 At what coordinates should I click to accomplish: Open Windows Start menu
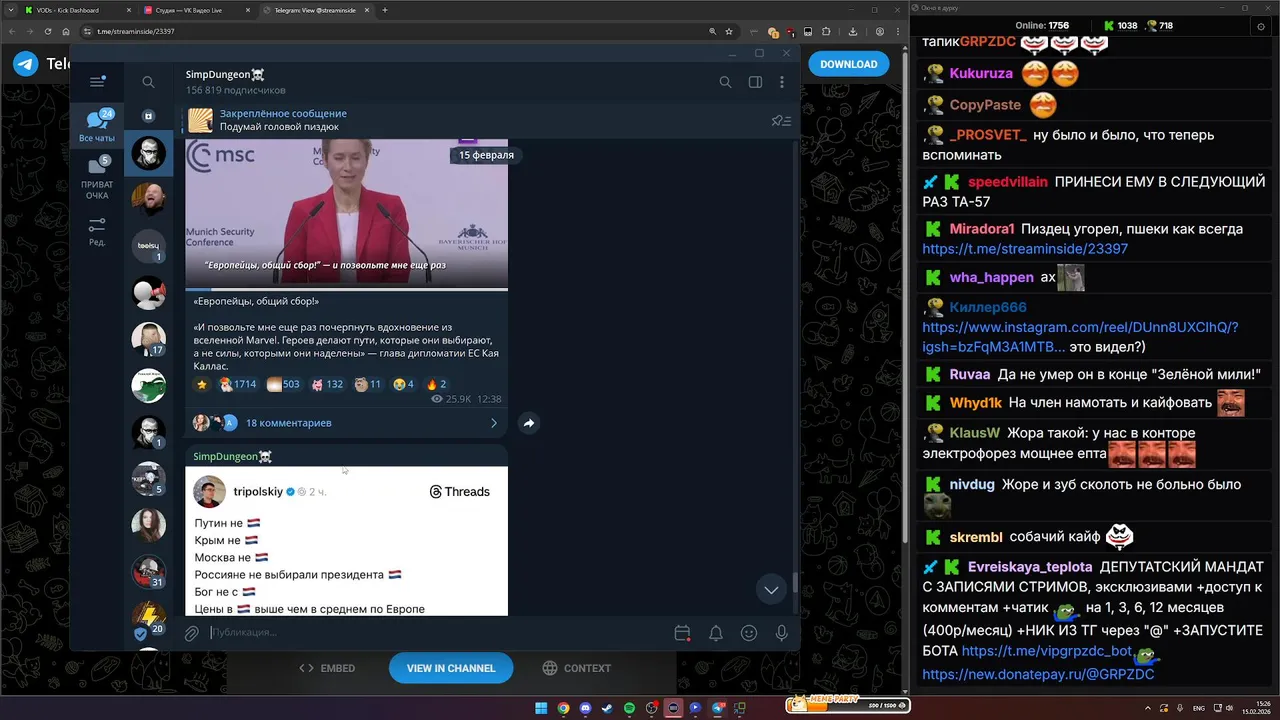click(x=541, y=708)
